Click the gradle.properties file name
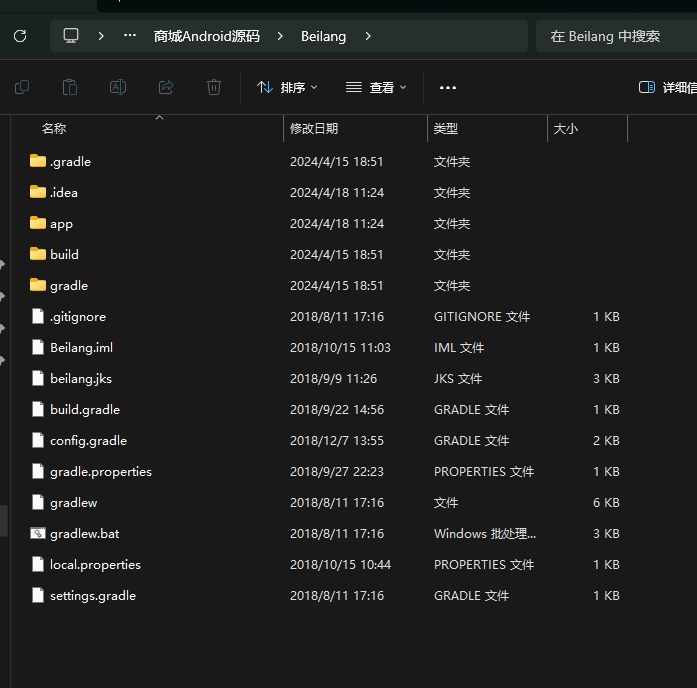 click(101, 472)
